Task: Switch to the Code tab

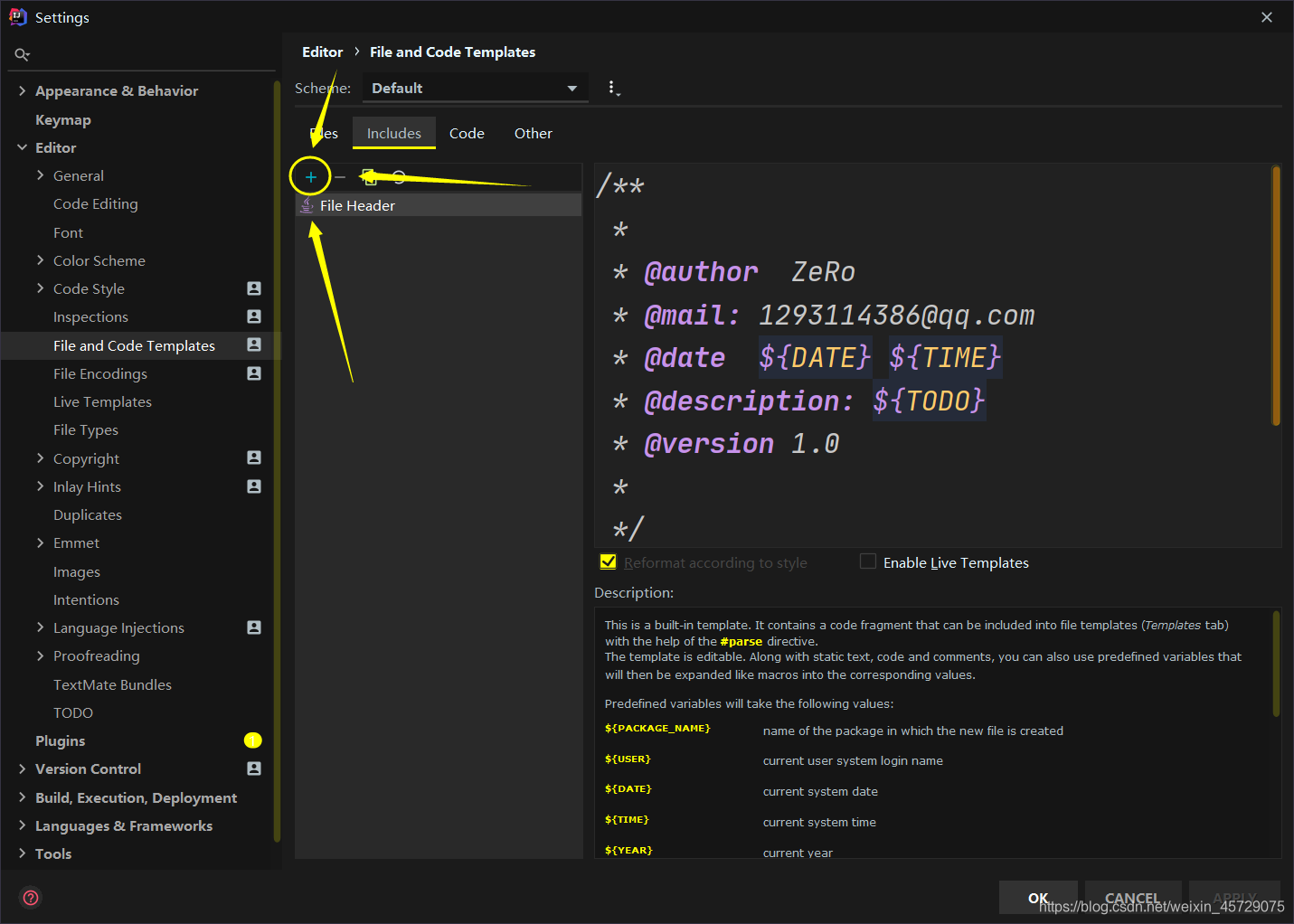Action: coord(467,133)
